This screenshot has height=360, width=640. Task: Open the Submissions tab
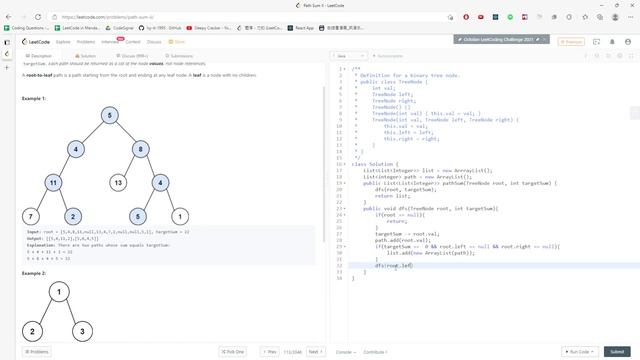tap(179, 56)
